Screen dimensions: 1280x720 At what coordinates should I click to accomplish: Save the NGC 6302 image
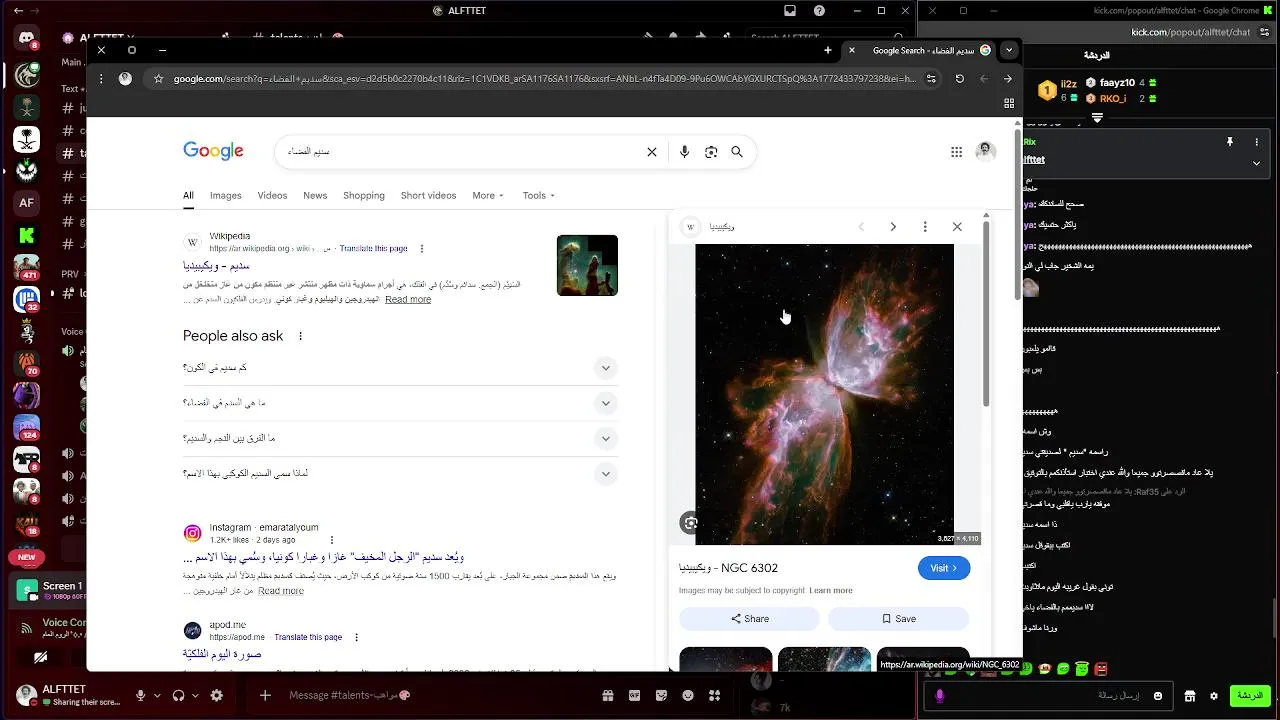[x=898, y=619]
